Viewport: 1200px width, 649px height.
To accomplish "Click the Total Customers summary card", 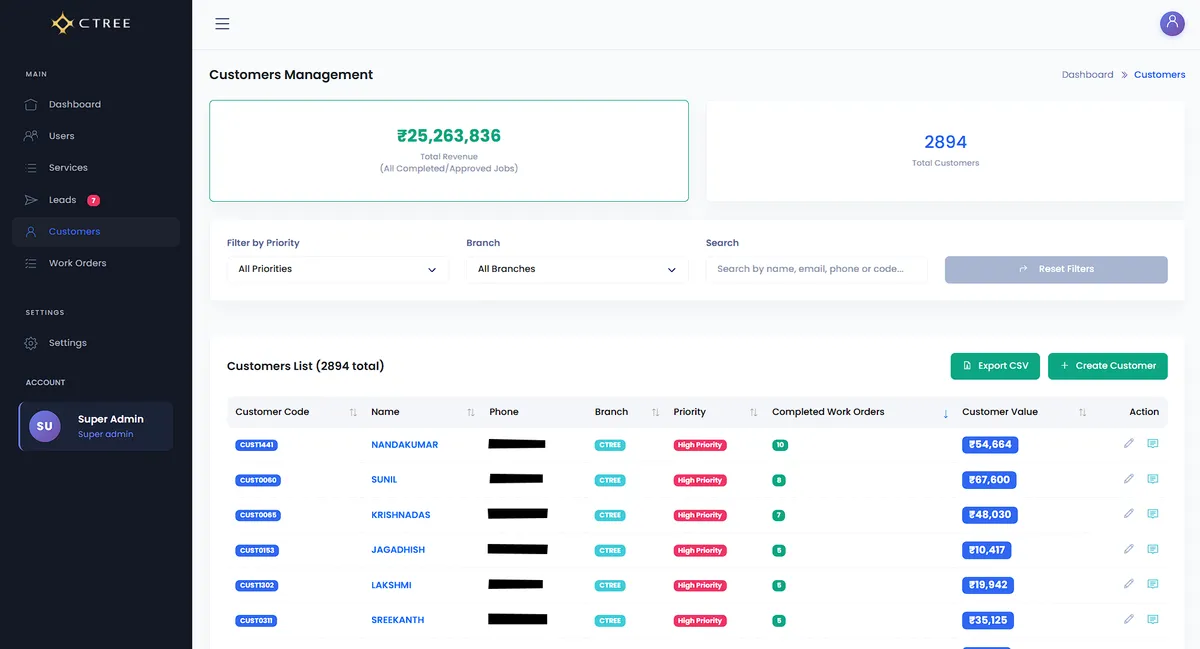I will (946, 151).
